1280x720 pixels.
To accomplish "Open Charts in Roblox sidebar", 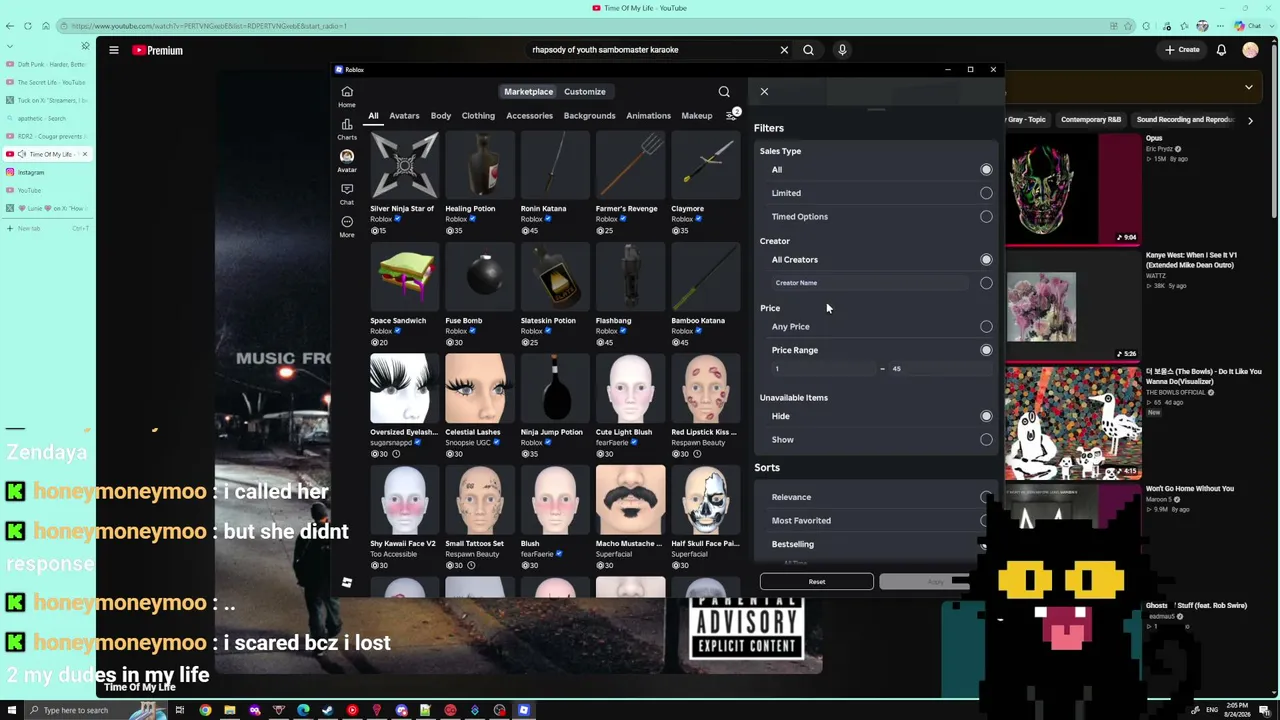I will [347, 129].
